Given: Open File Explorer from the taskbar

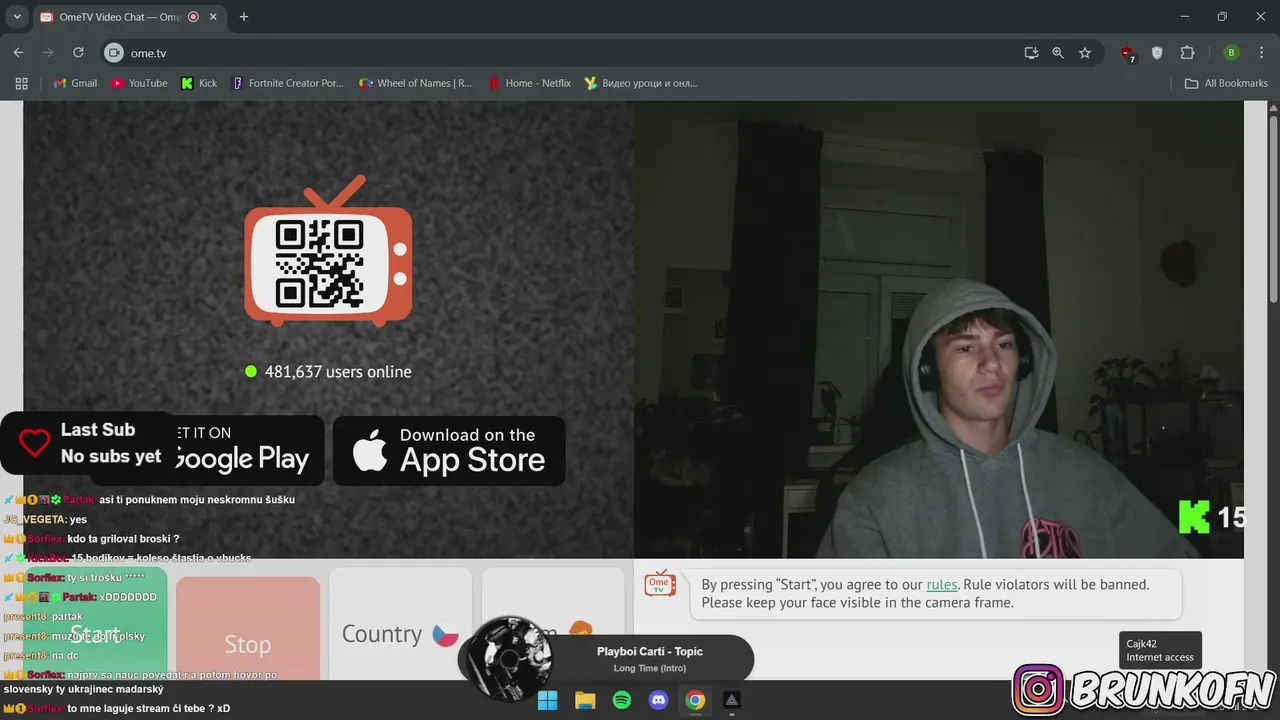Looking at the screenshot, I should click(x=585, y=700).
